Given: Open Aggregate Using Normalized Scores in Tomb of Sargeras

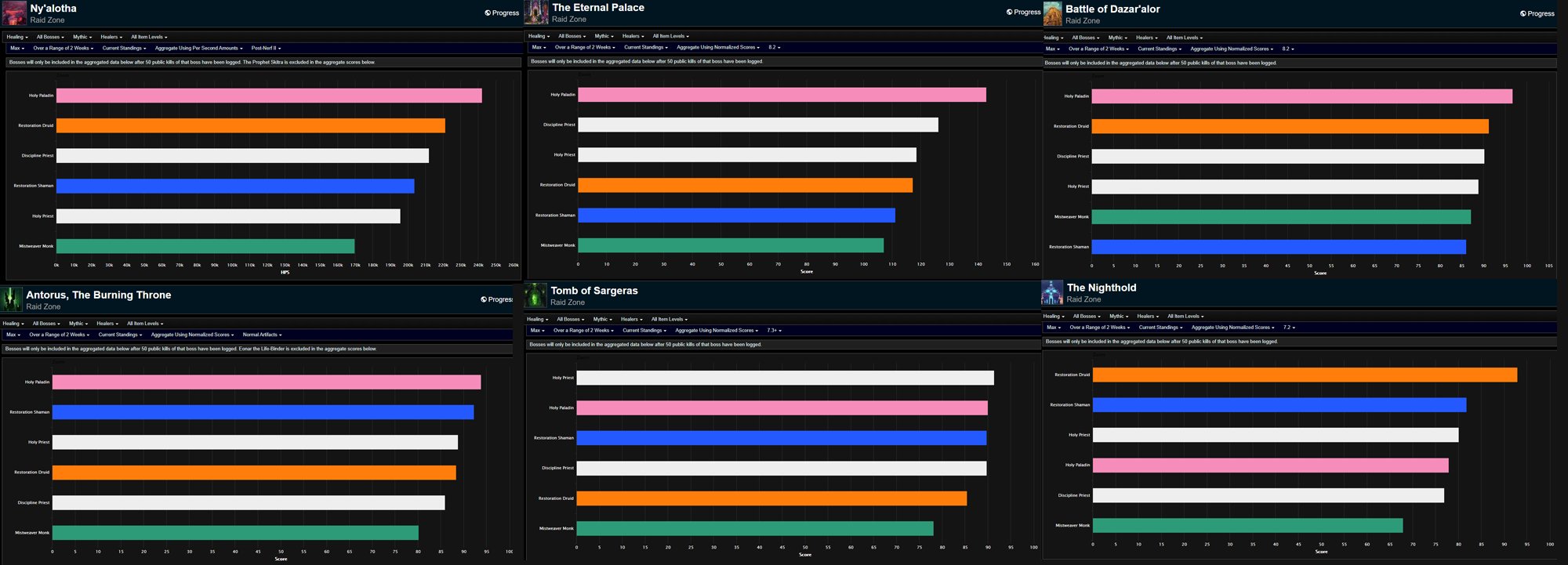Looking at the screenshot, I should (x=717, y=331).
